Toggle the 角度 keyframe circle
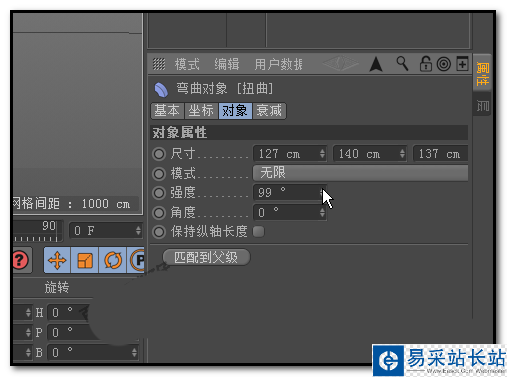 (x=159, y=213)
